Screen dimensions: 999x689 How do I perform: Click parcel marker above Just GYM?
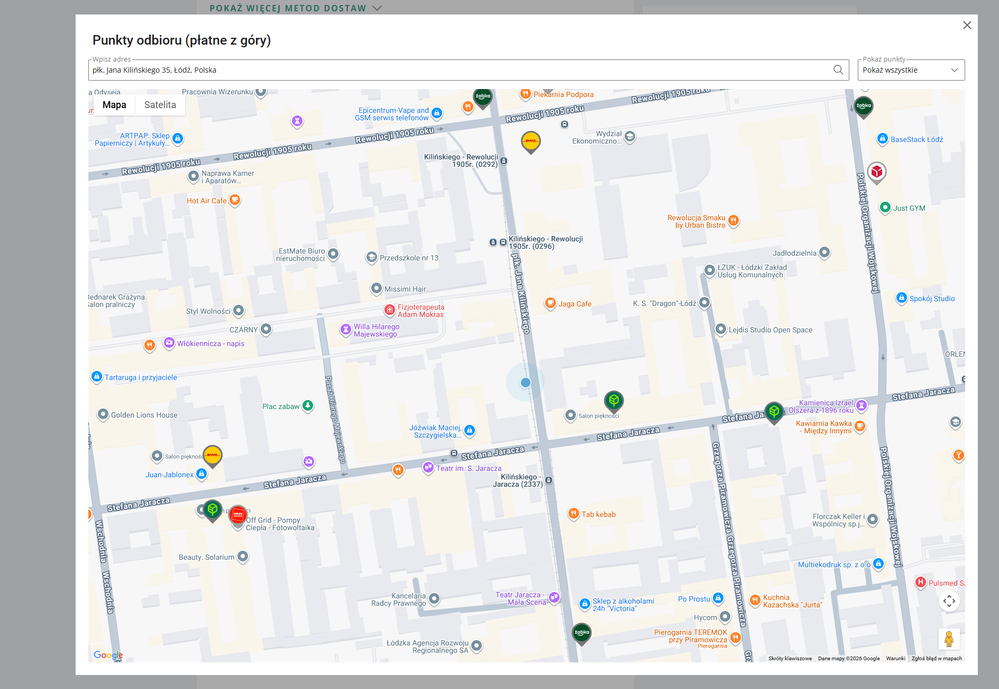(x=877, y=173)
